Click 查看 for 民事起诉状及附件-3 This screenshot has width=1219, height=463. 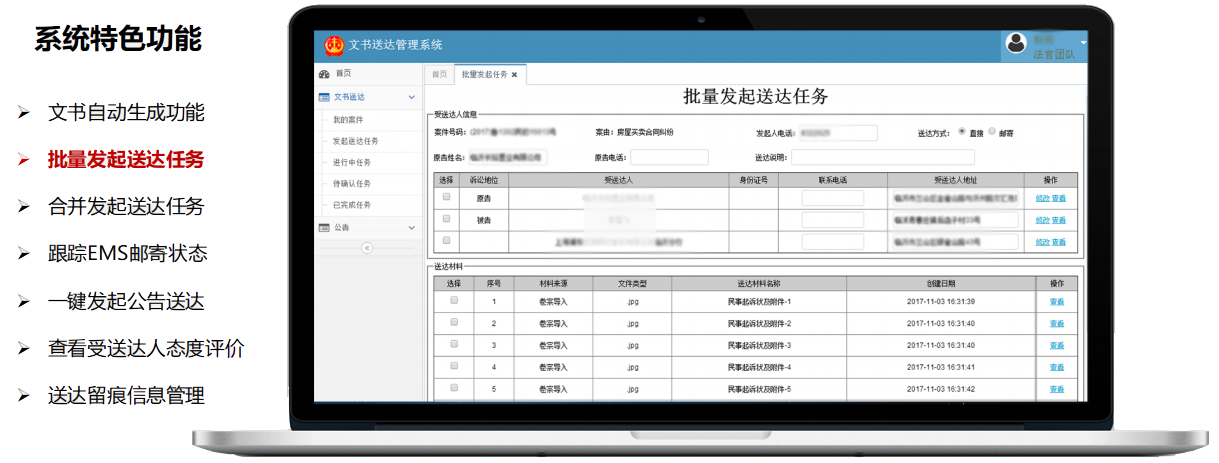point(1057,345)
